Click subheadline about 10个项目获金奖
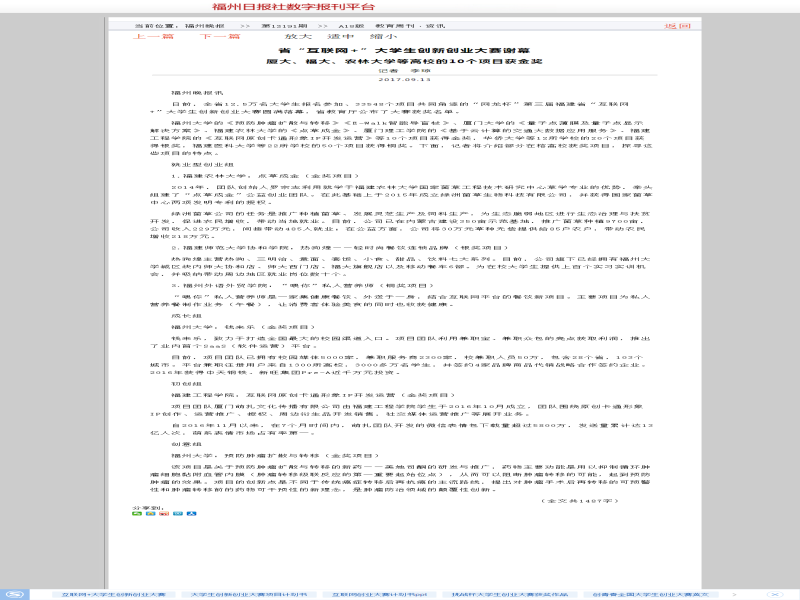 click(404, 61)
